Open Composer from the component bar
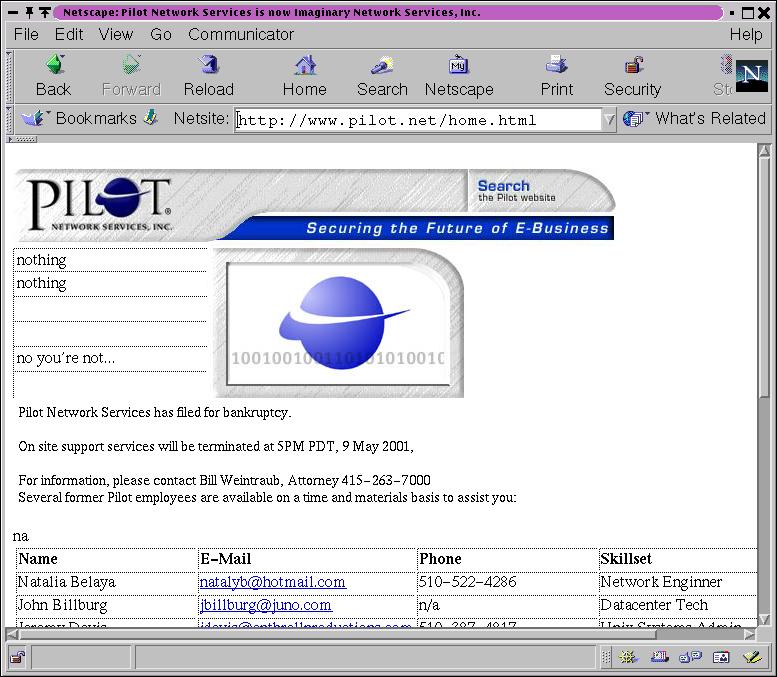Image resolution: width=777 pixels, height=677 pixels. tap(752, 658)
